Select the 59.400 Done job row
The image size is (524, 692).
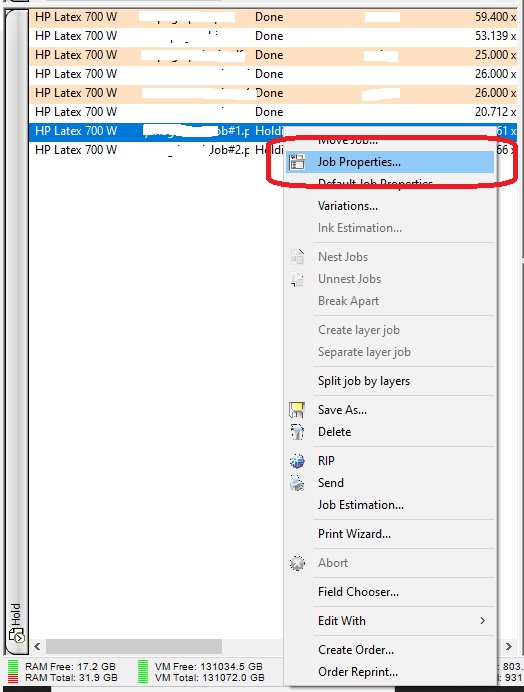(273, 17)
